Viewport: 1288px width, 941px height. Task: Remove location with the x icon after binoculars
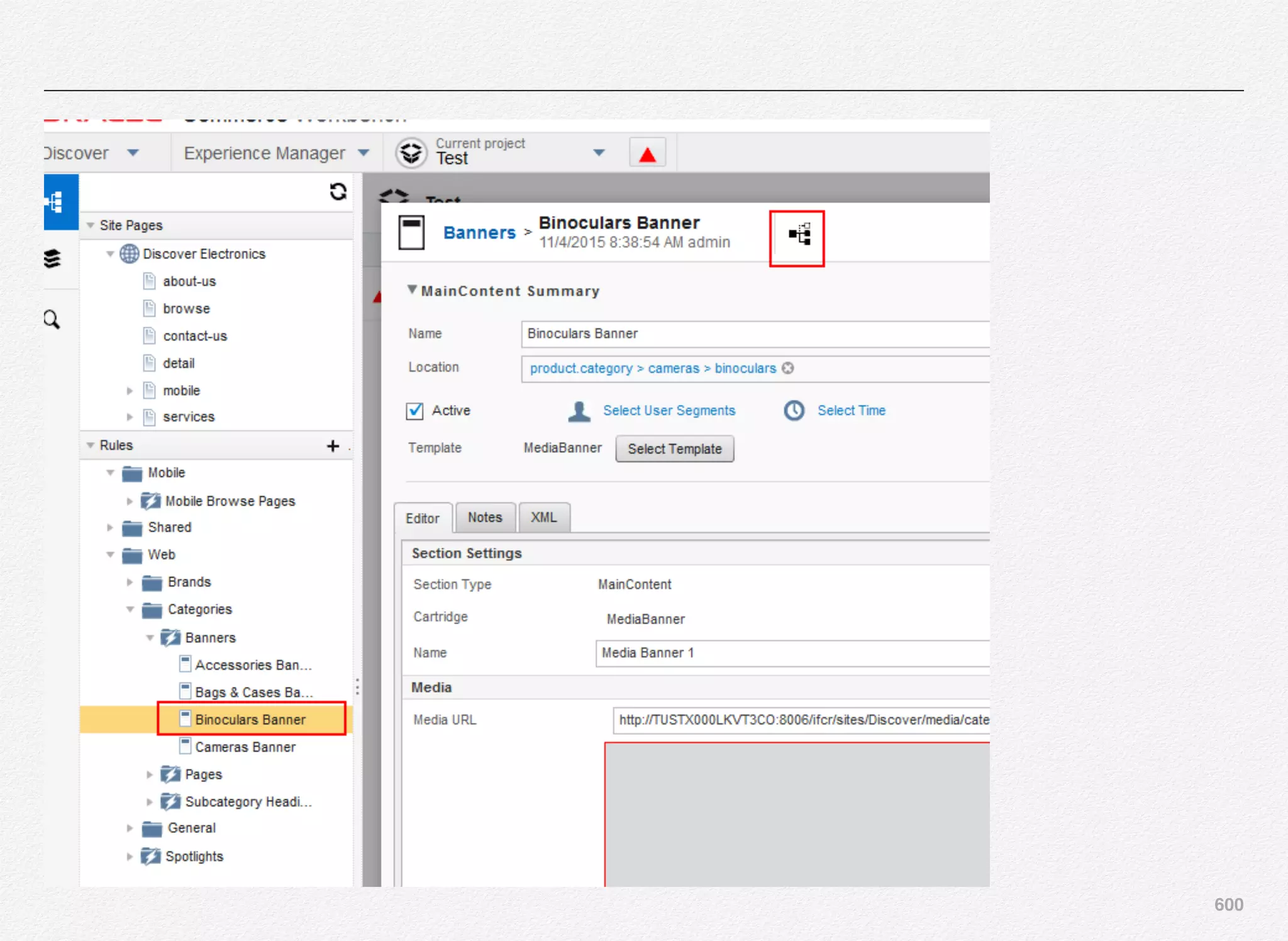(x=788, y=368)
